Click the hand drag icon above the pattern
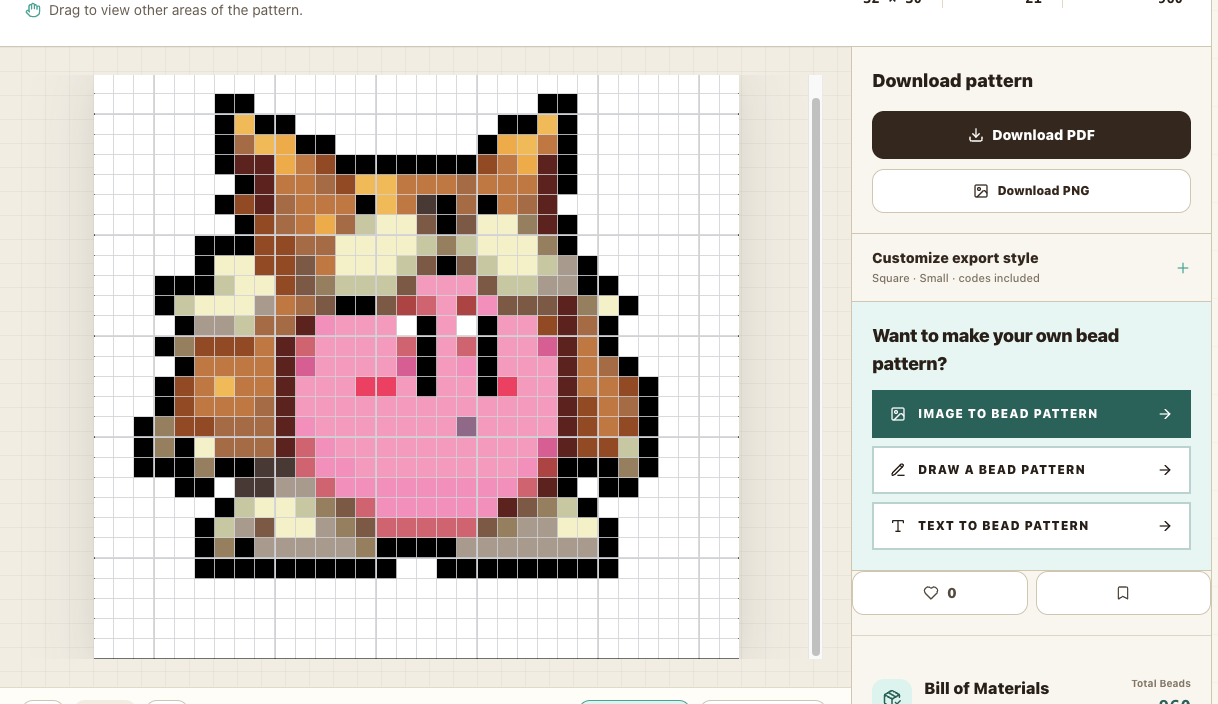The image size is (1218, 704). (33, 10)
